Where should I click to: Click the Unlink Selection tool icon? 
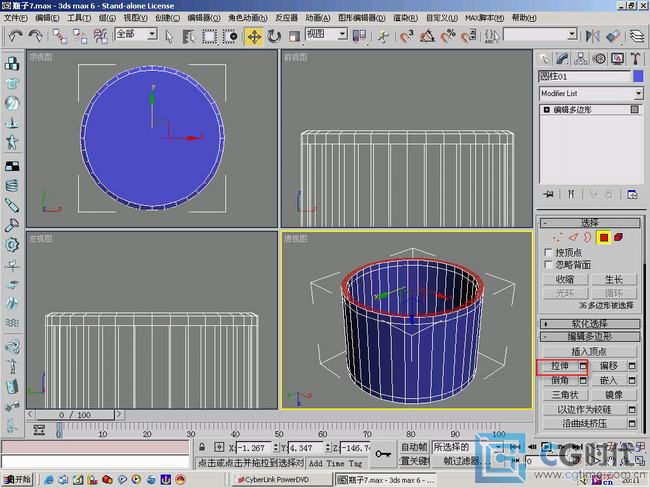tap(80, 36)
